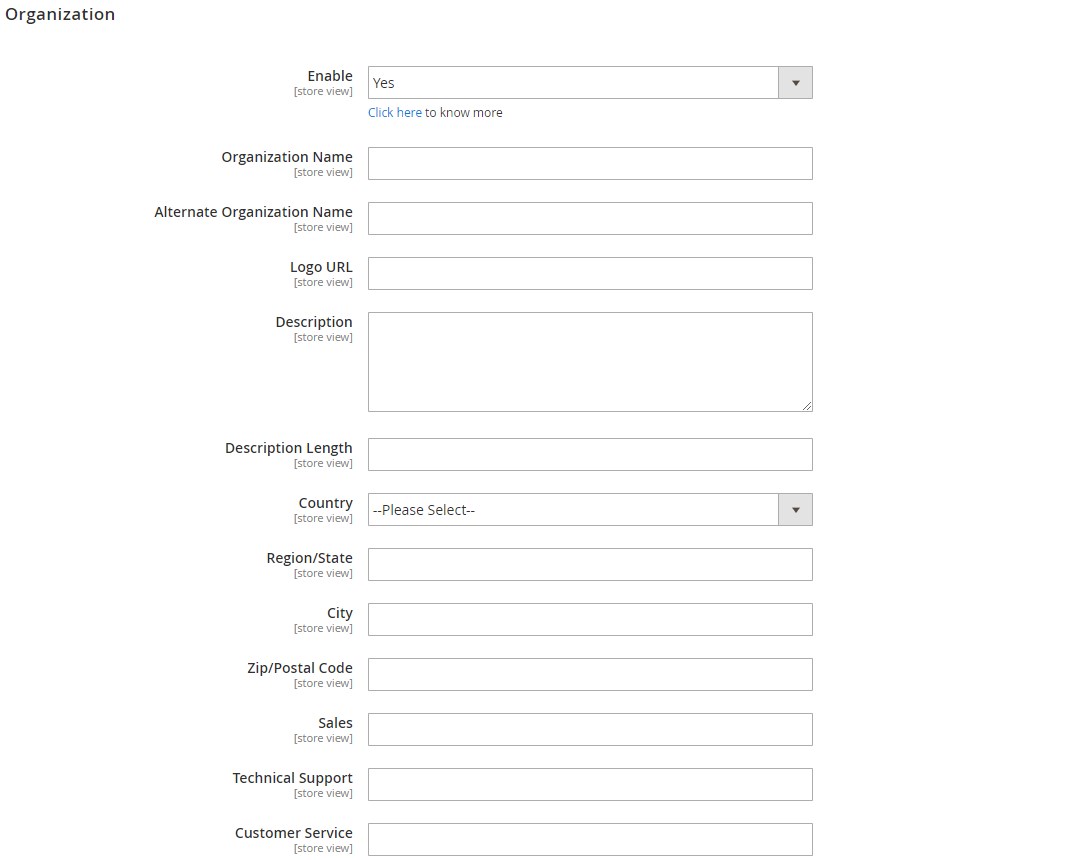Grab the Description textarea resize handle
The height and width of the screenshot is (860, 1073).
(807, 406)
